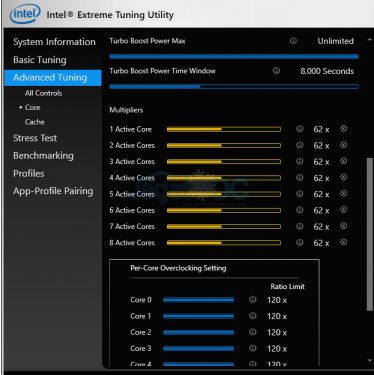Click the Intel logo icon
This screenshot has height=375, width=374.
click(x=25, y=14)
